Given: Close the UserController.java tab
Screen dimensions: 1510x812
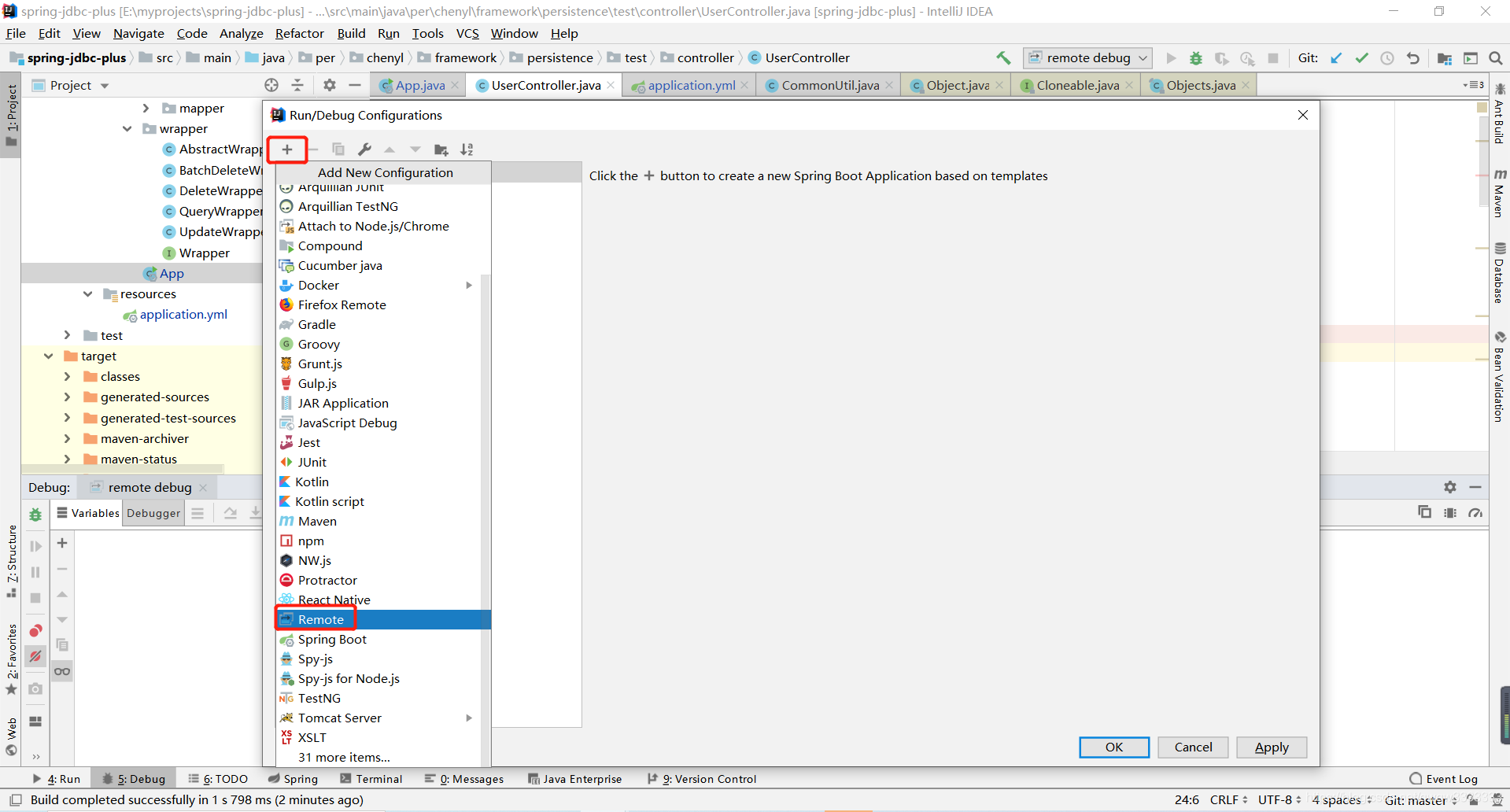Looking at the screenshot, I should tap(611, 85).
